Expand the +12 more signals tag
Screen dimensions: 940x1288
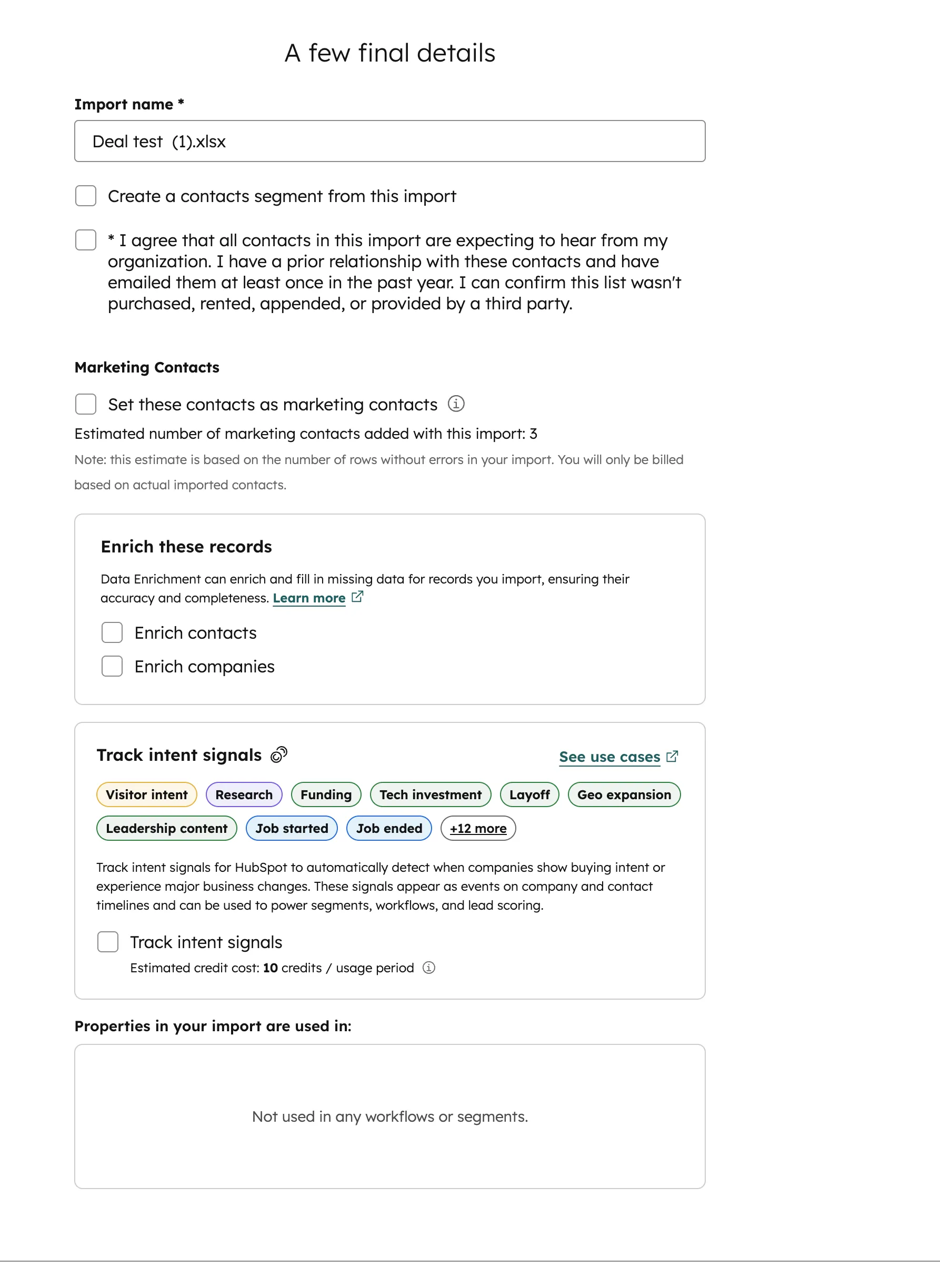click(478, 828)
